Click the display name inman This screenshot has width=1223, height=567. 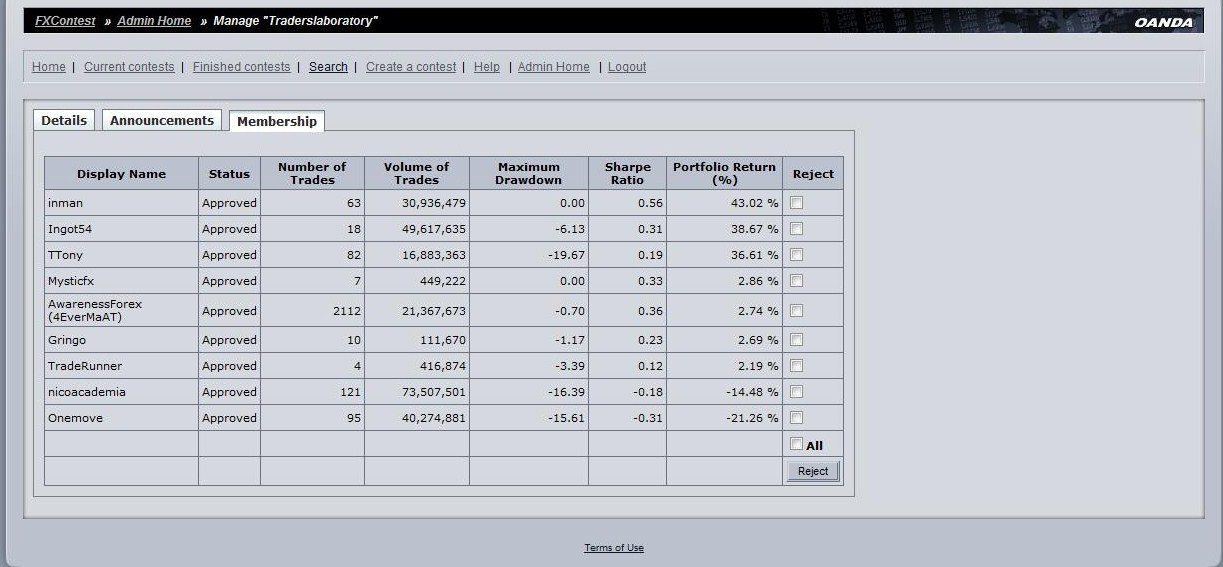(65, 203)
